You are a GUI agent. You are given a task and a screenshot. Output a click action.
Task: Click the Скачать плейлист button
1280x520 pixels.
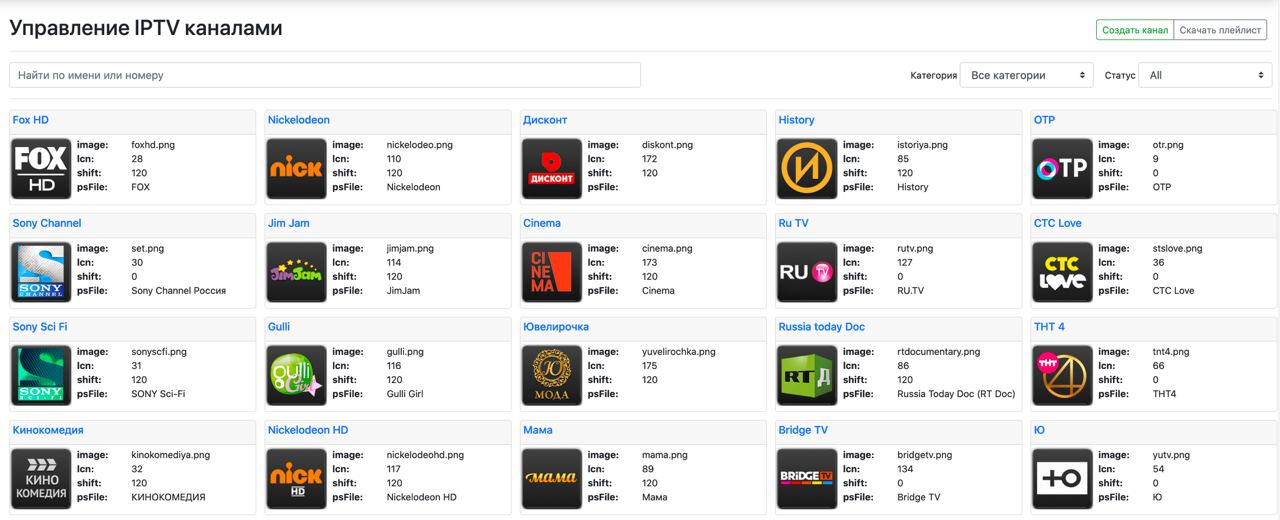pyautogui.click(x=1220, y=30)
